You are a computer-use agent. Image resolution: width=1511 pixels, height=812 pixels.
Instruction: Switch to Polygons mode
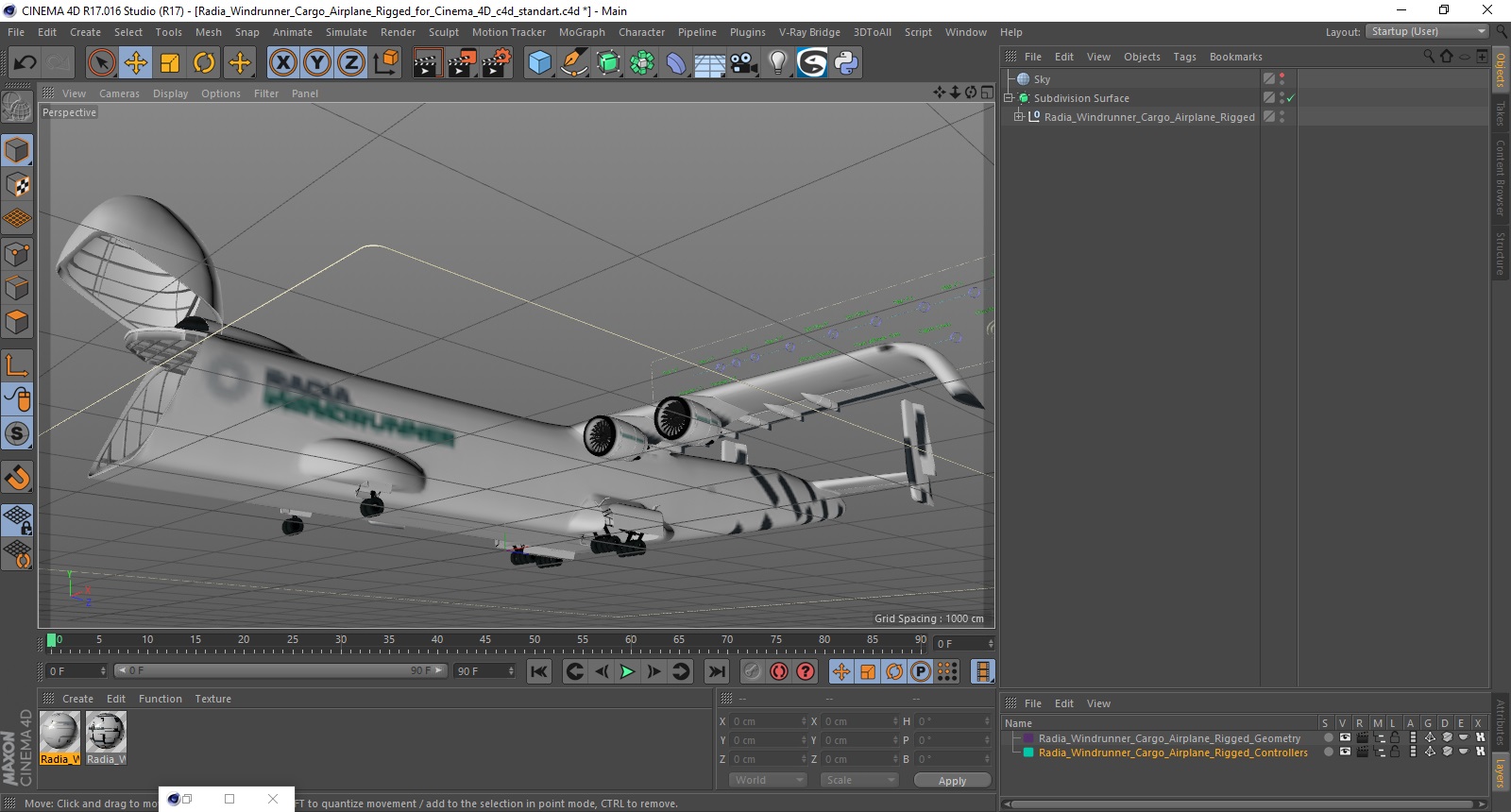click(17, 321)
